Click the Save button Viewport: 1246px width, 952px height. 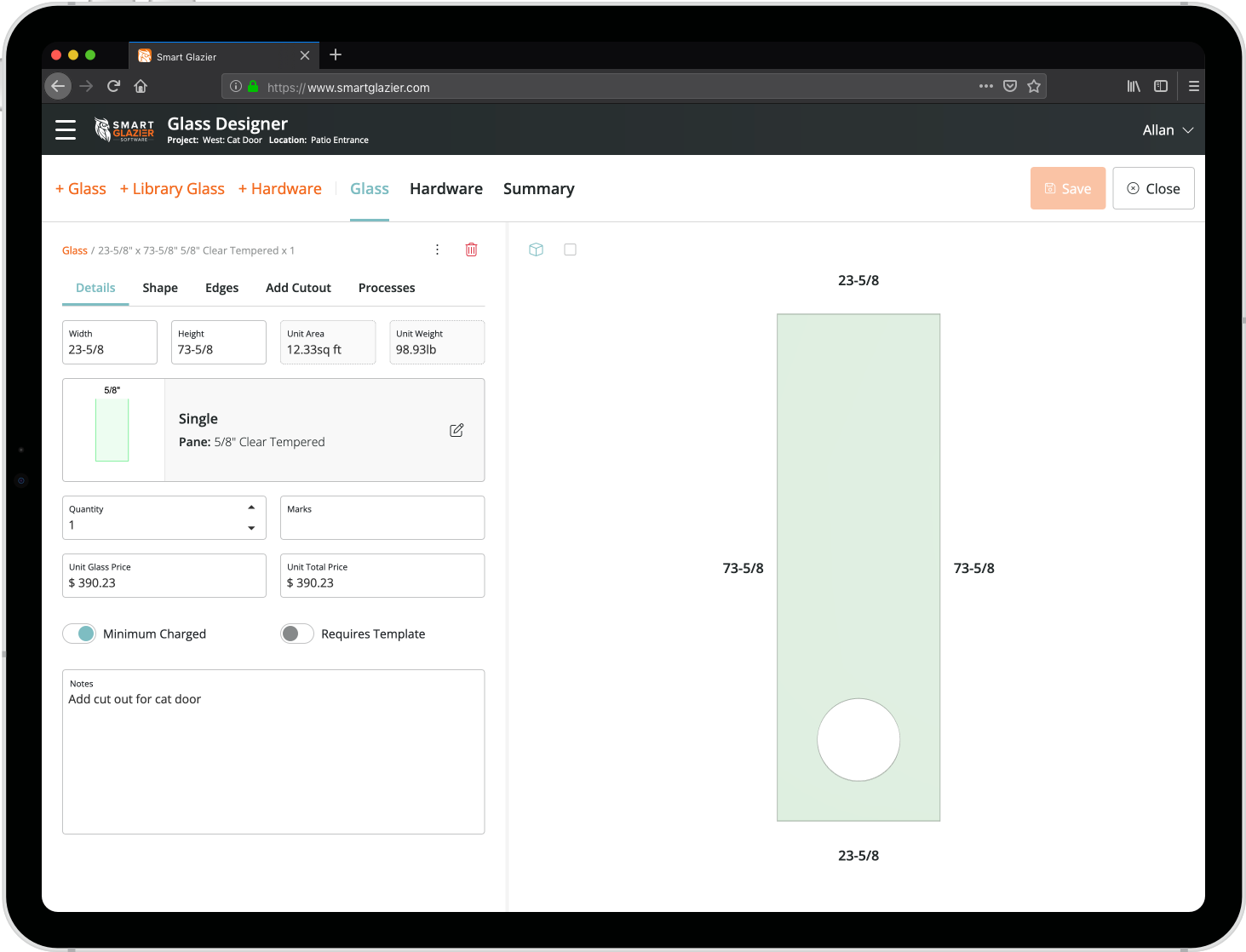[x=1068, y=188]
